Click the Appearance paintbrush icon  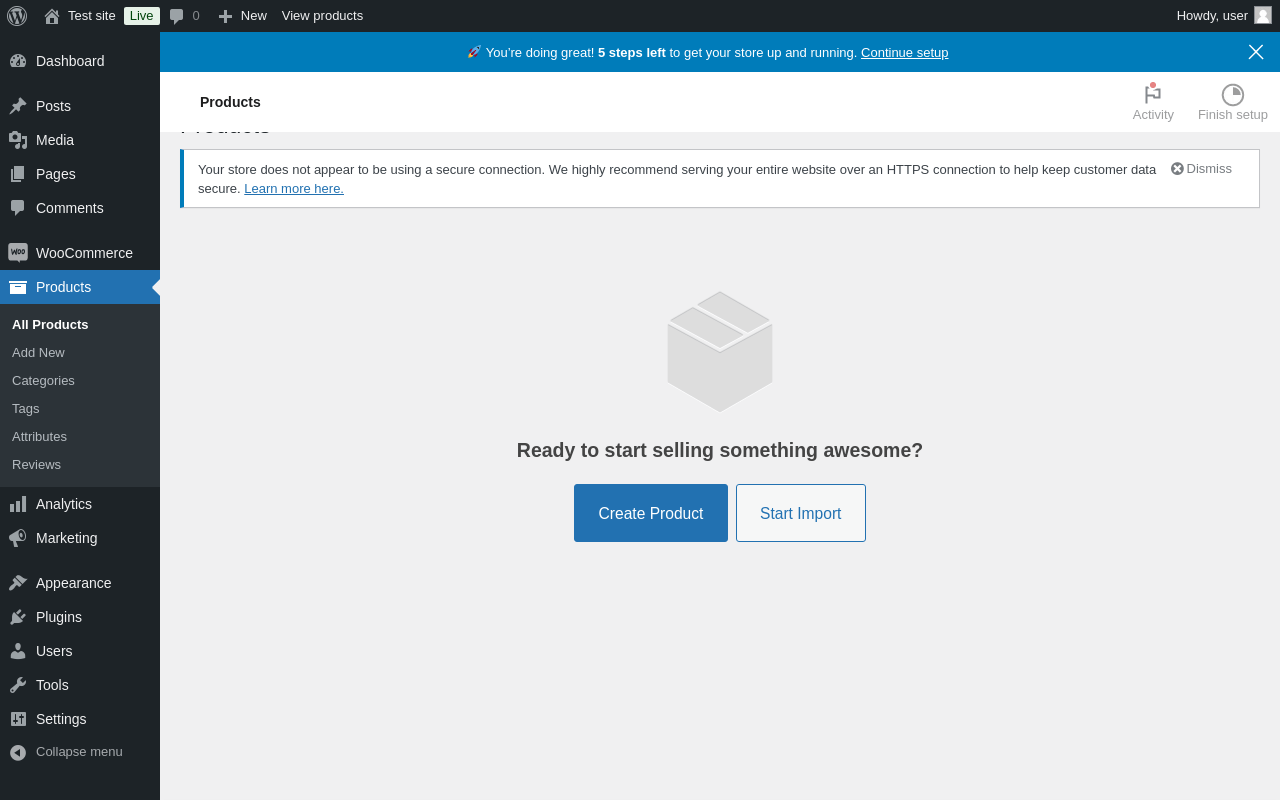(18, 583)
